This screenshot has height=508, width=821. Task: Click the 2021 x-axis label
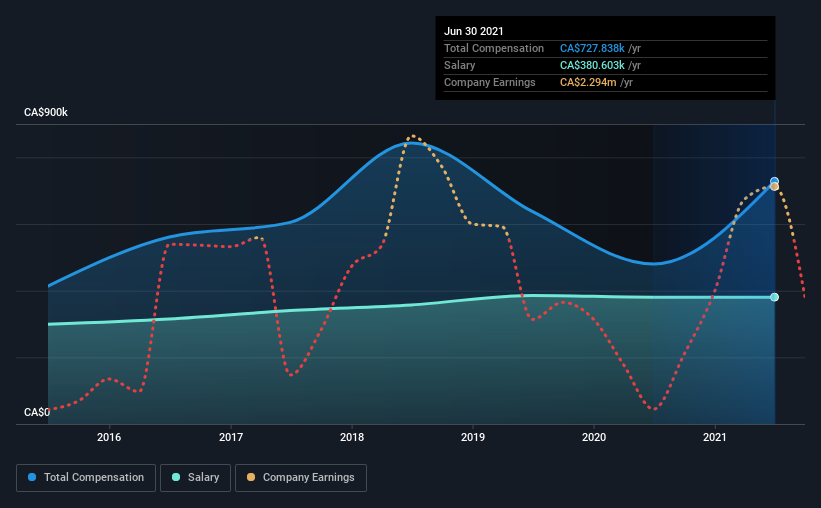tap(715, 437)
